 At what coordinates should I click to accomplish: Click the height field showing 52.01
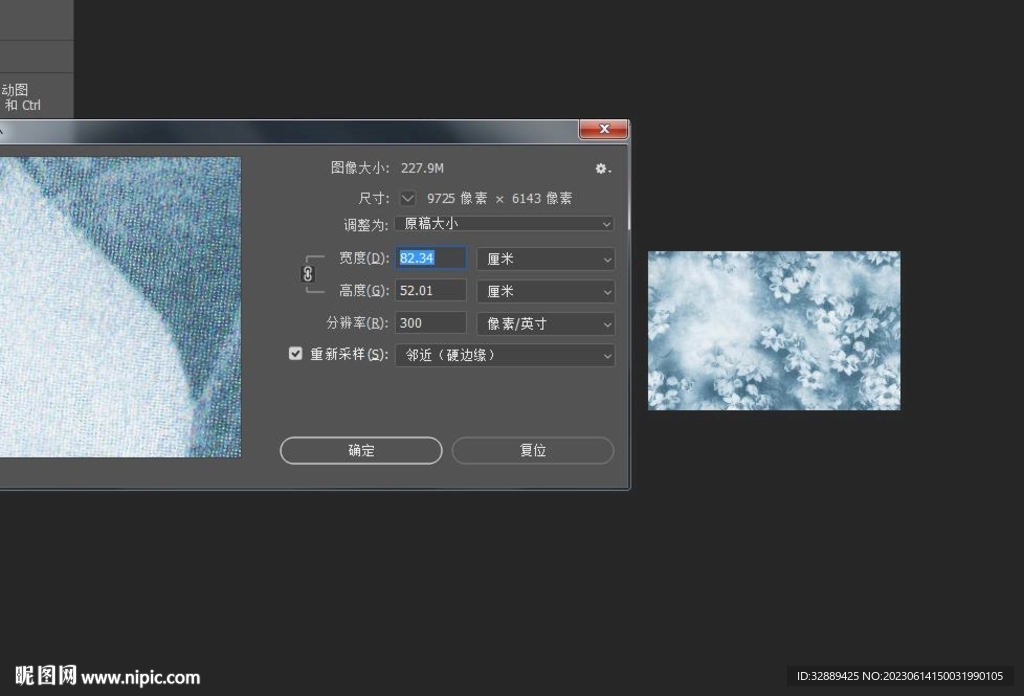430,290
